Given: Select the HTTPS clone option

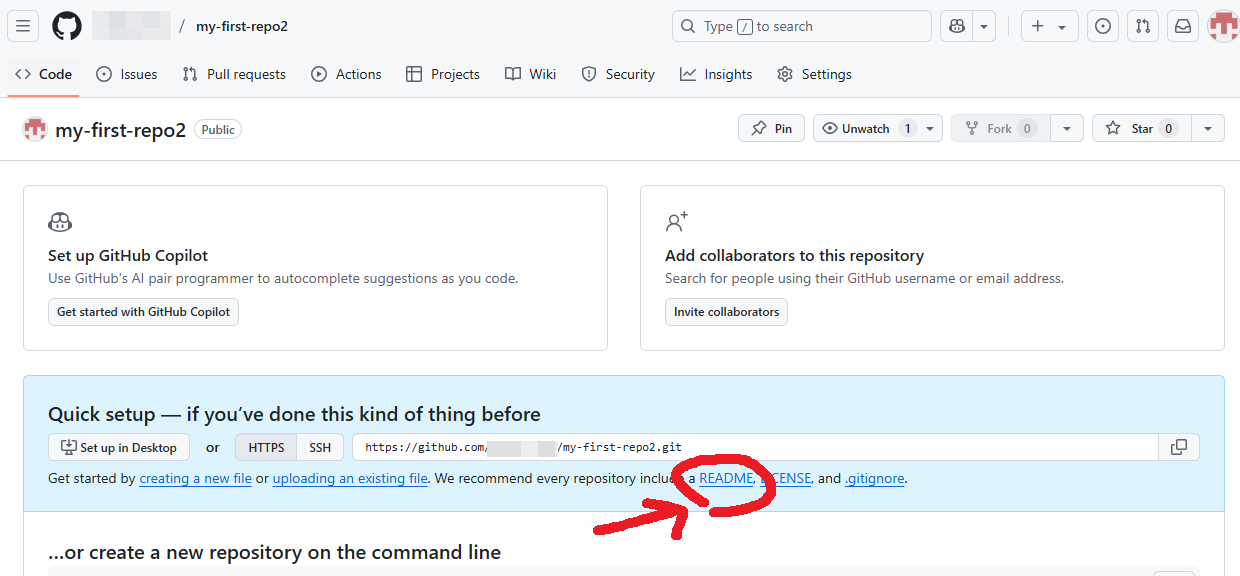Looking at the screenshot, I should pyautogui.click(x=265, y=447).
